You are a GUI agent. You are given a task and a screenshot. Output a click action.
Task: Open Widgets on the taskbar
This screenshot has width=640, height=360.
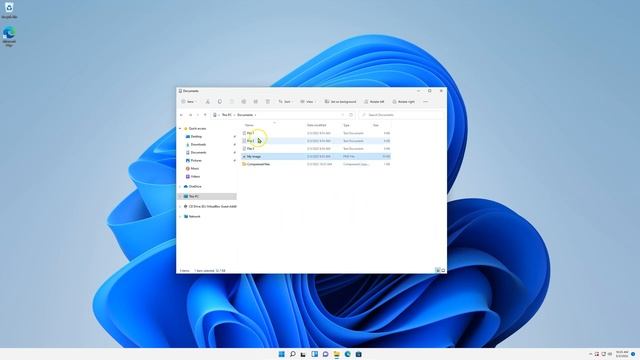(x=314, y=354)
